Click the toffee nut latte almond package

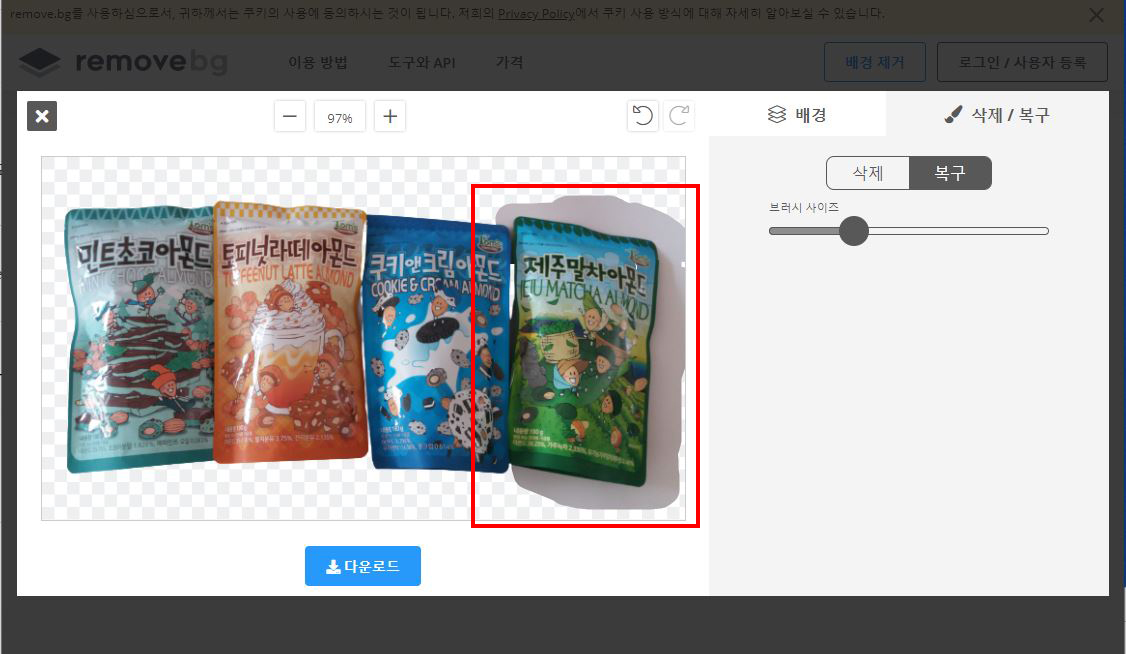[x=290, y=332]
